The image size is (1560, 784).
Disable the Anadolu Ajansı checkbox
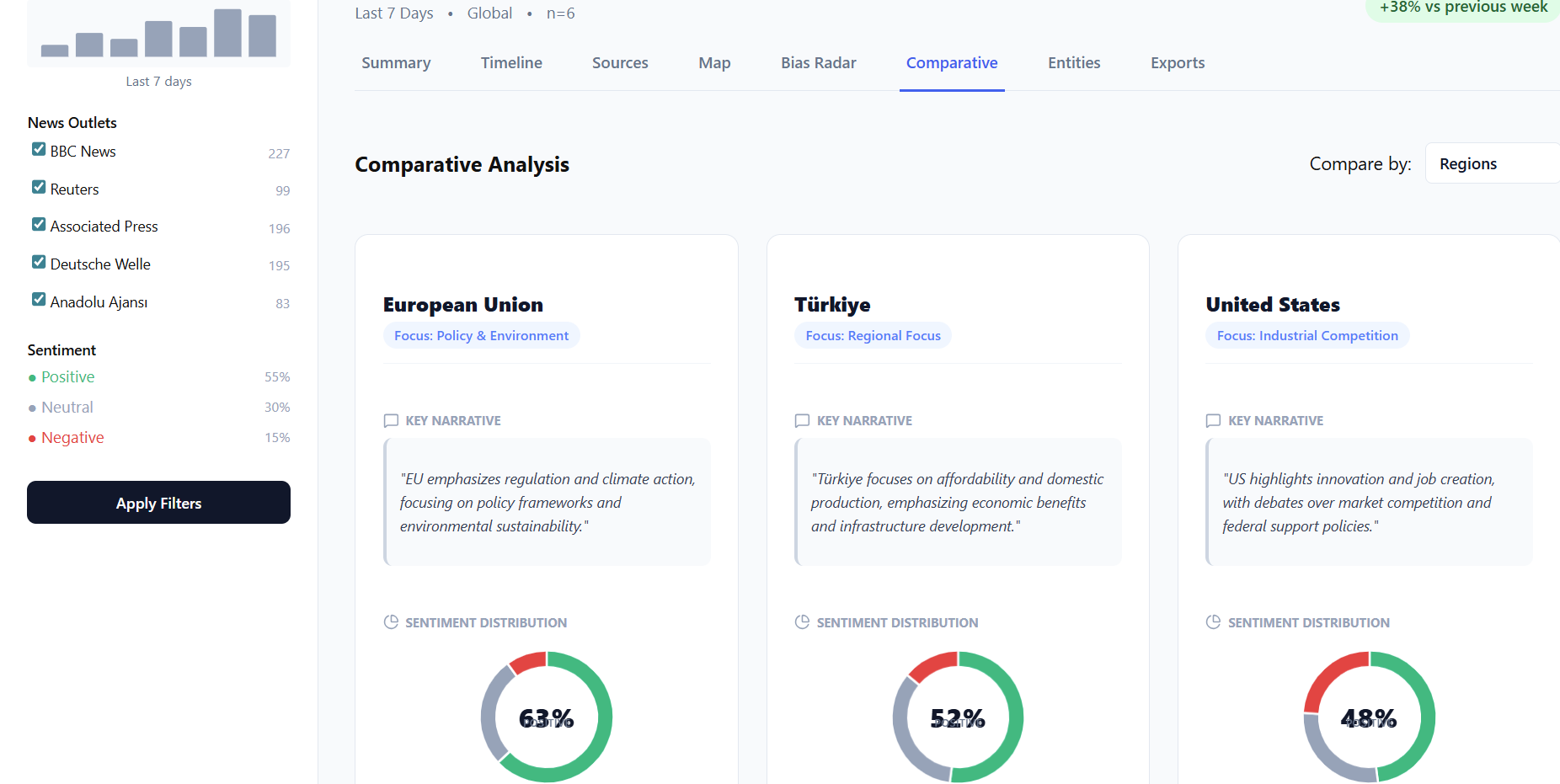point(39,300)
